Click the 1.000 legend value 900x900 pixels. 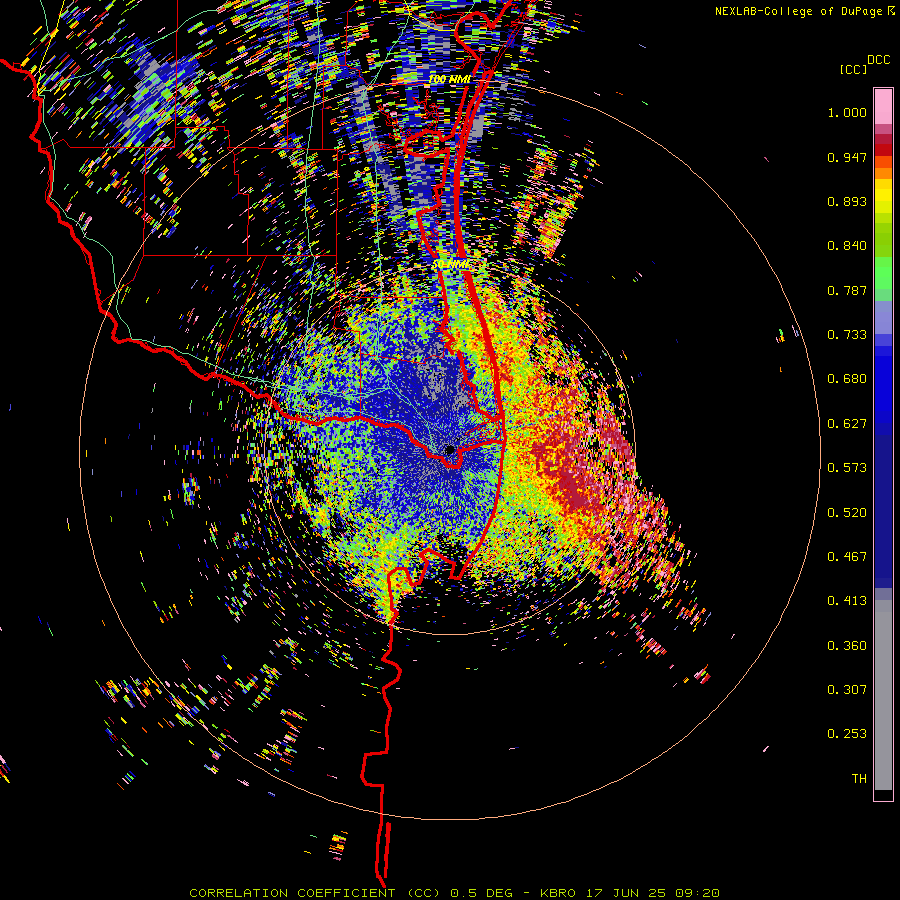pos(847,112)
